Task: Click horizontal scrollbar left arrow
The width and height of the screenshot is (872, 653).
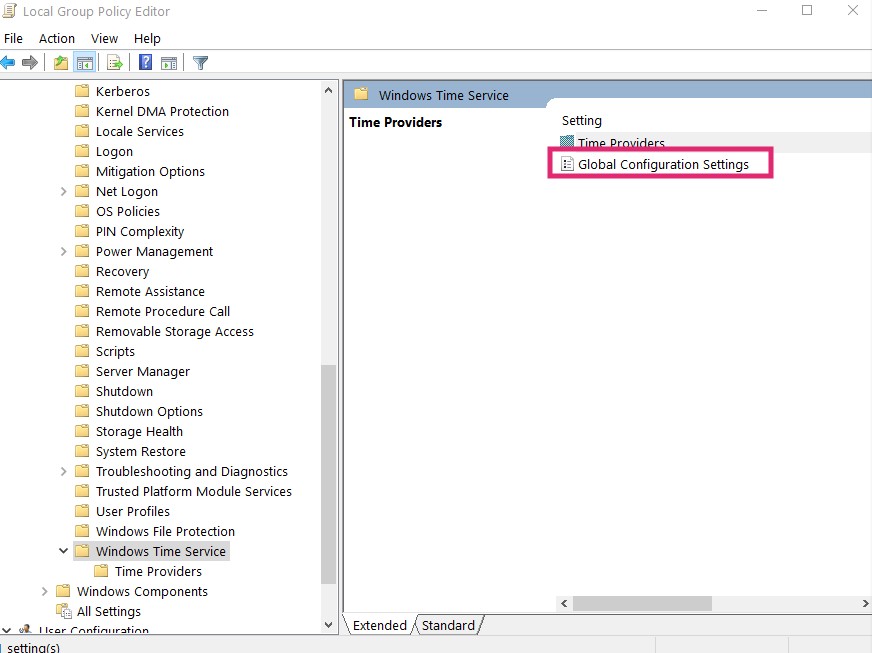Action: click(x=564, y=603)
